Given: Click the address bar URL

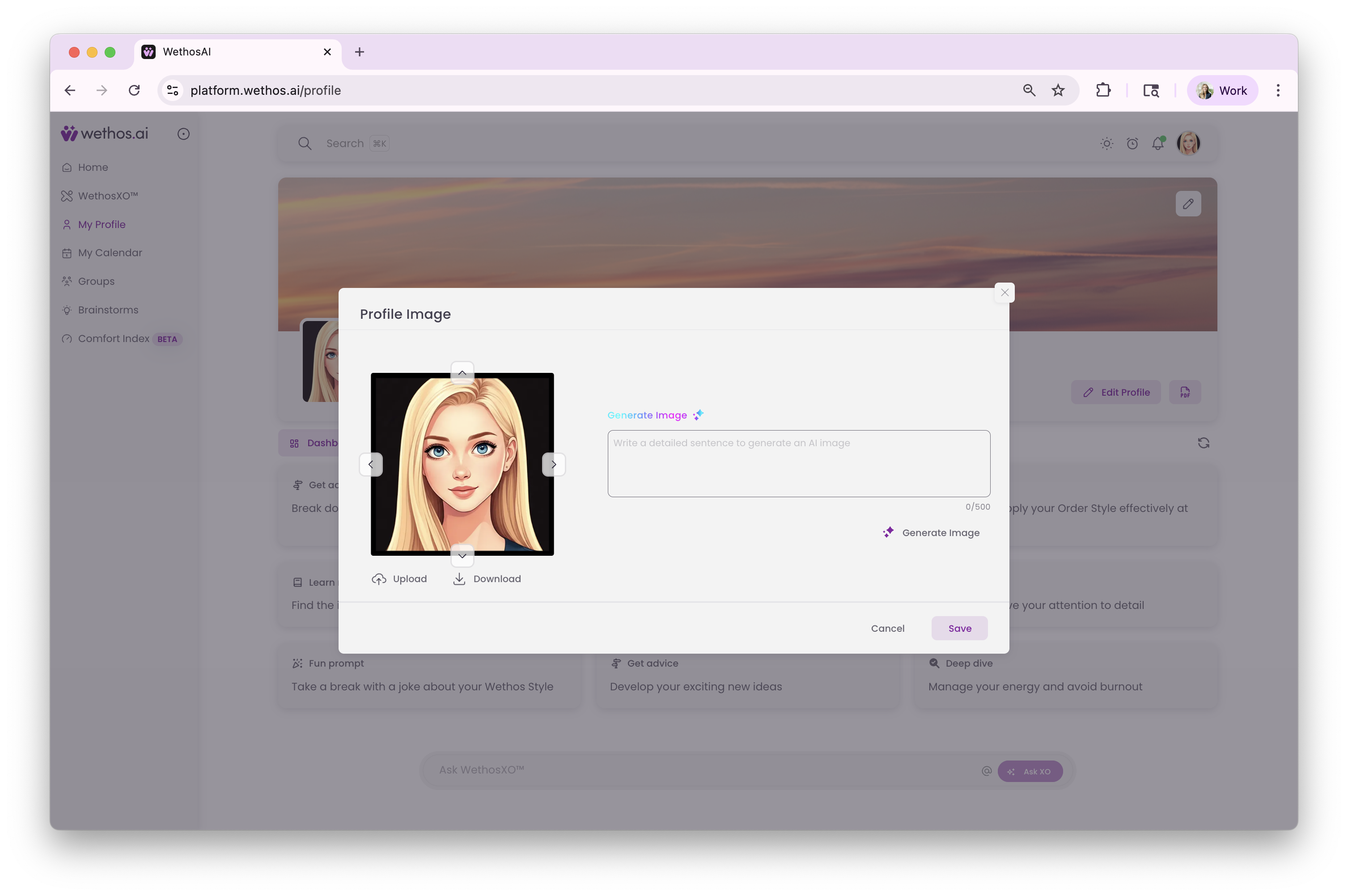Looking at the screenshot, I should click(265, 90).
